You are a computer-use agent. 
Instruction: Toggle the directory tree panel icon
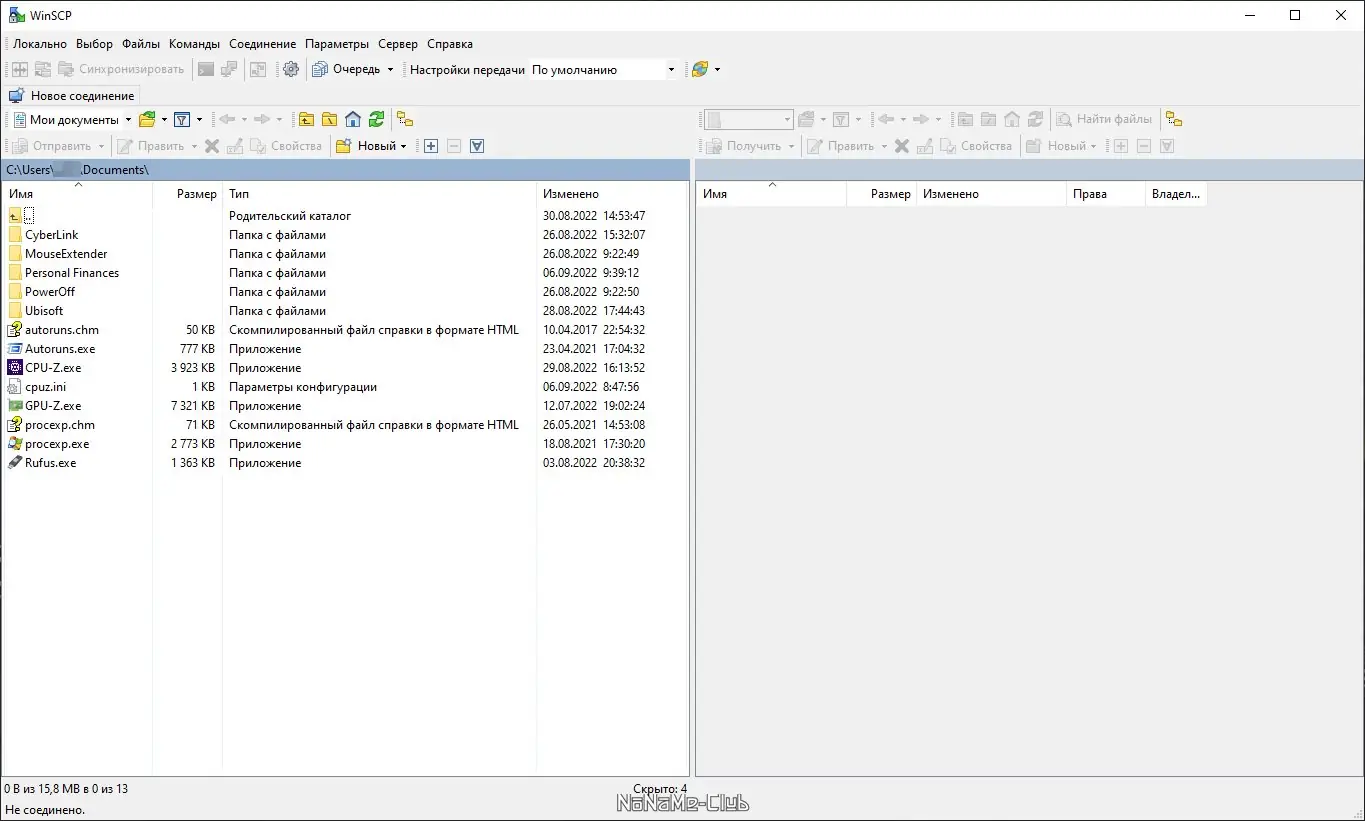click(x=404, y=119)
